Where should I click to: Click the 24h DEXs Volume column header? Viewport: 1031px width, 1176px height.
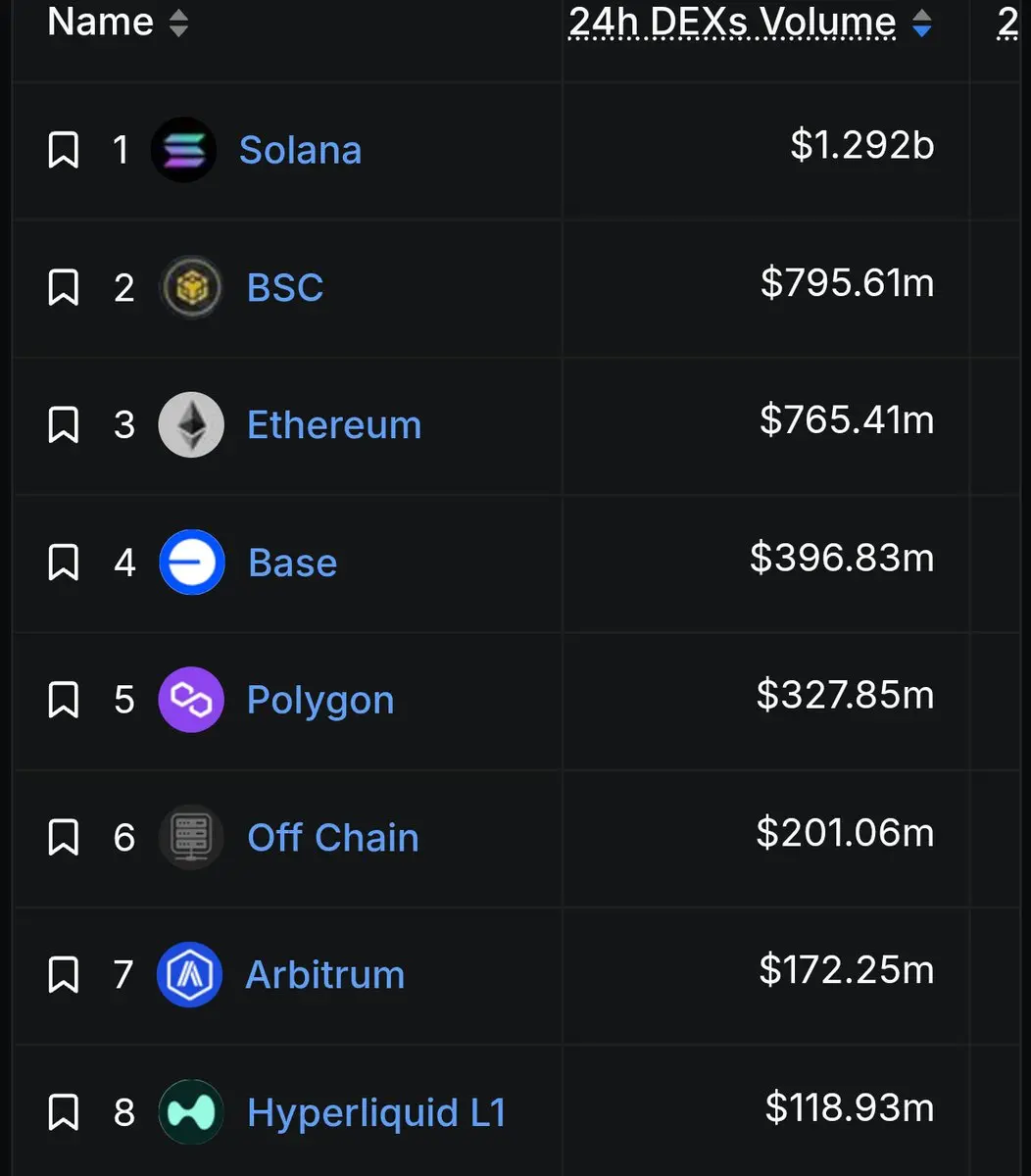[732, 23]
